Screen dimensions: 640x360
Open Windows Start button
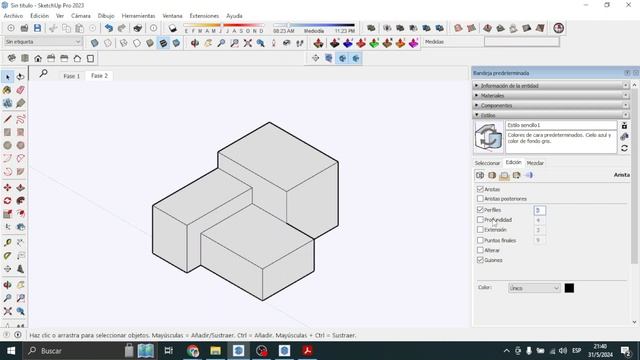click(11, 351)
